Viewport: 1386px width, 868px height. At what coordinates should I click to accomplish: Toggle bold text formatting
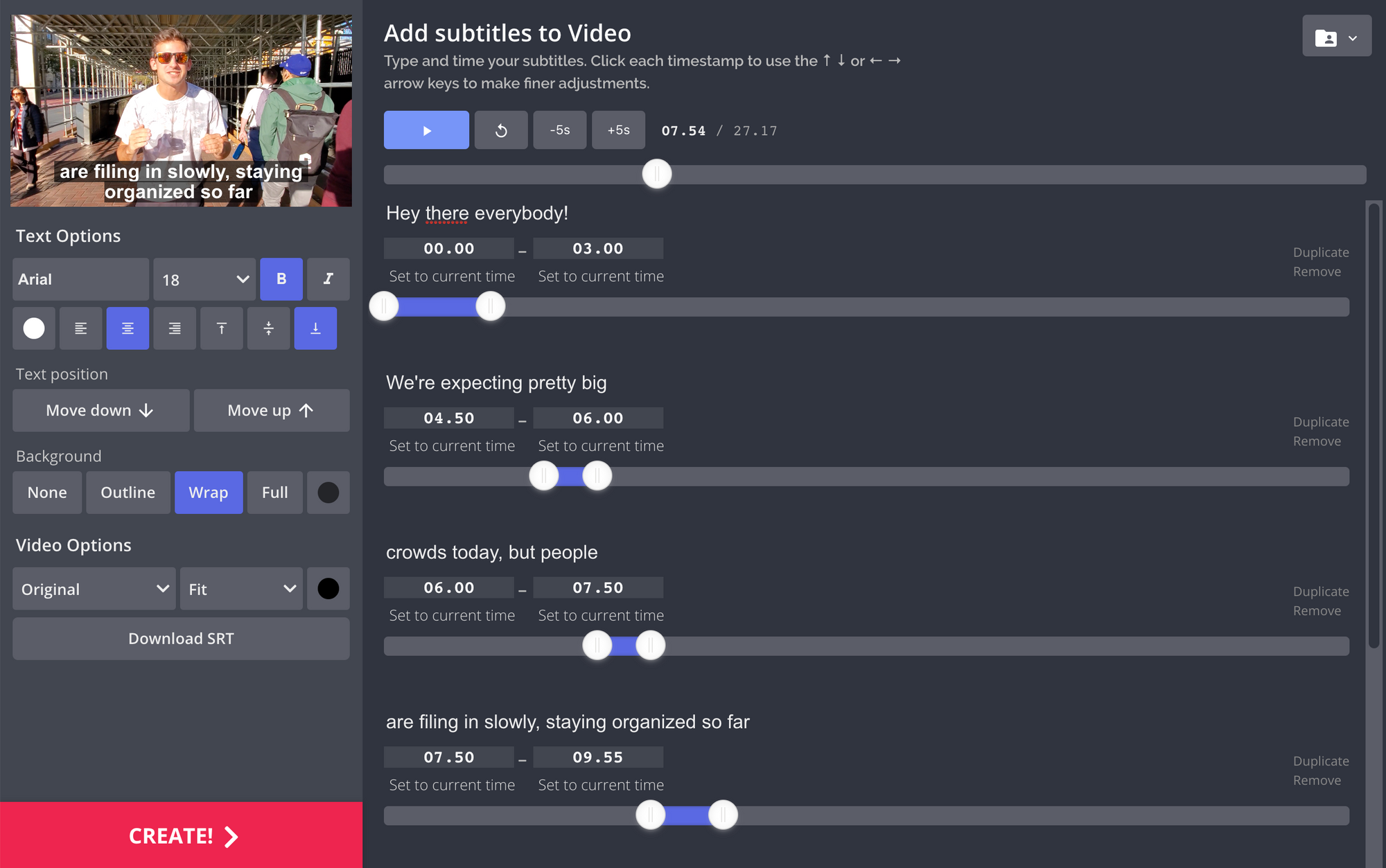coord(281,279)
